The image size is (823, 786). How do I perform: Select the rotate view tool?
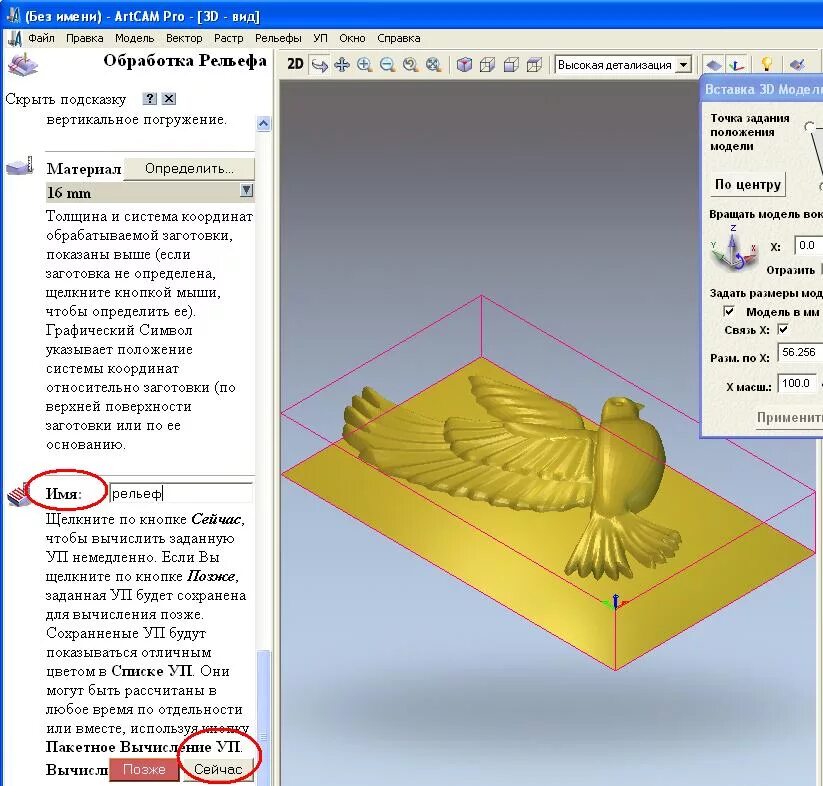[x=319, y=65]
